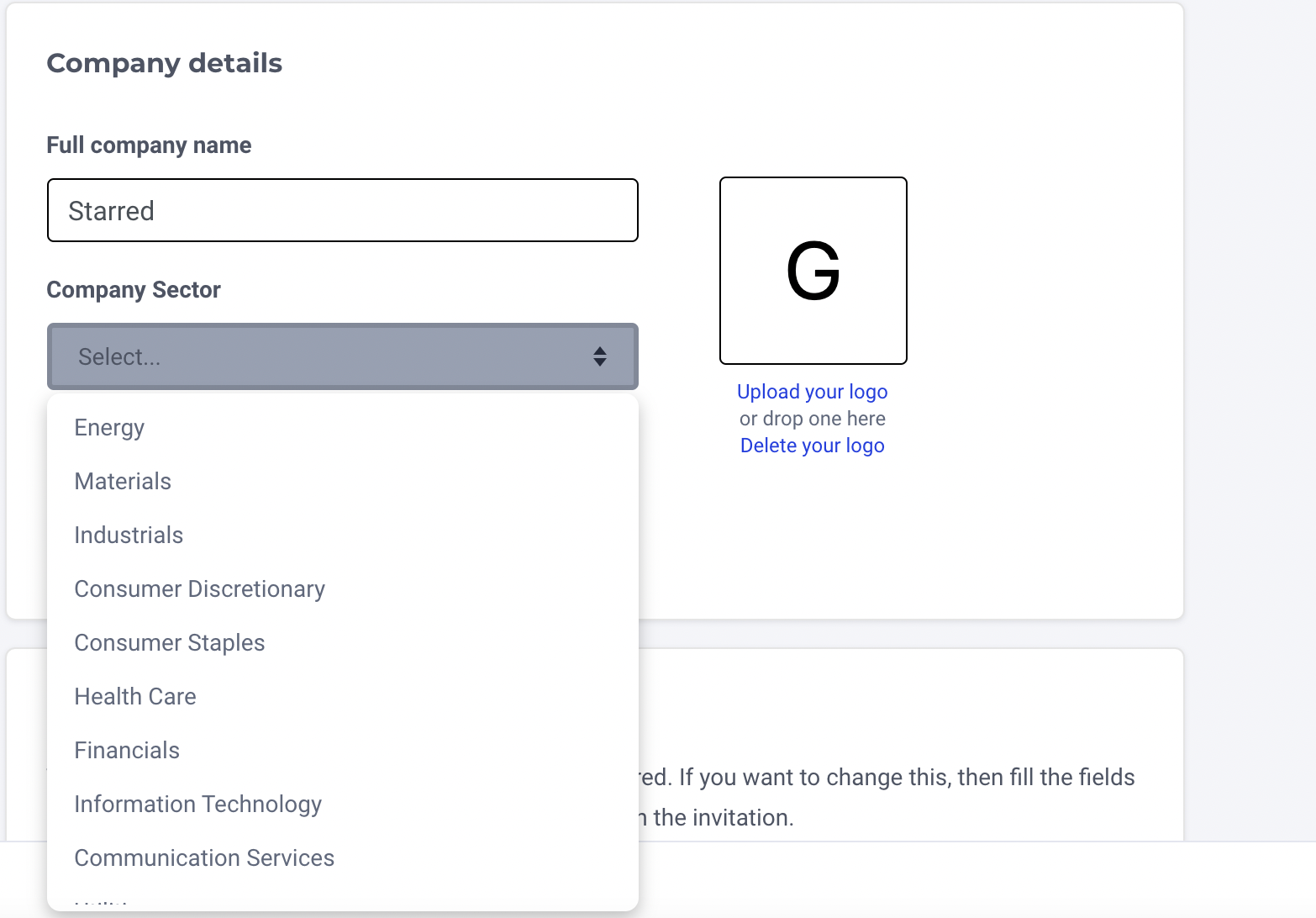Open the Company Sector dropdown
Screen dimensions: 1316x918
point(343,356)
